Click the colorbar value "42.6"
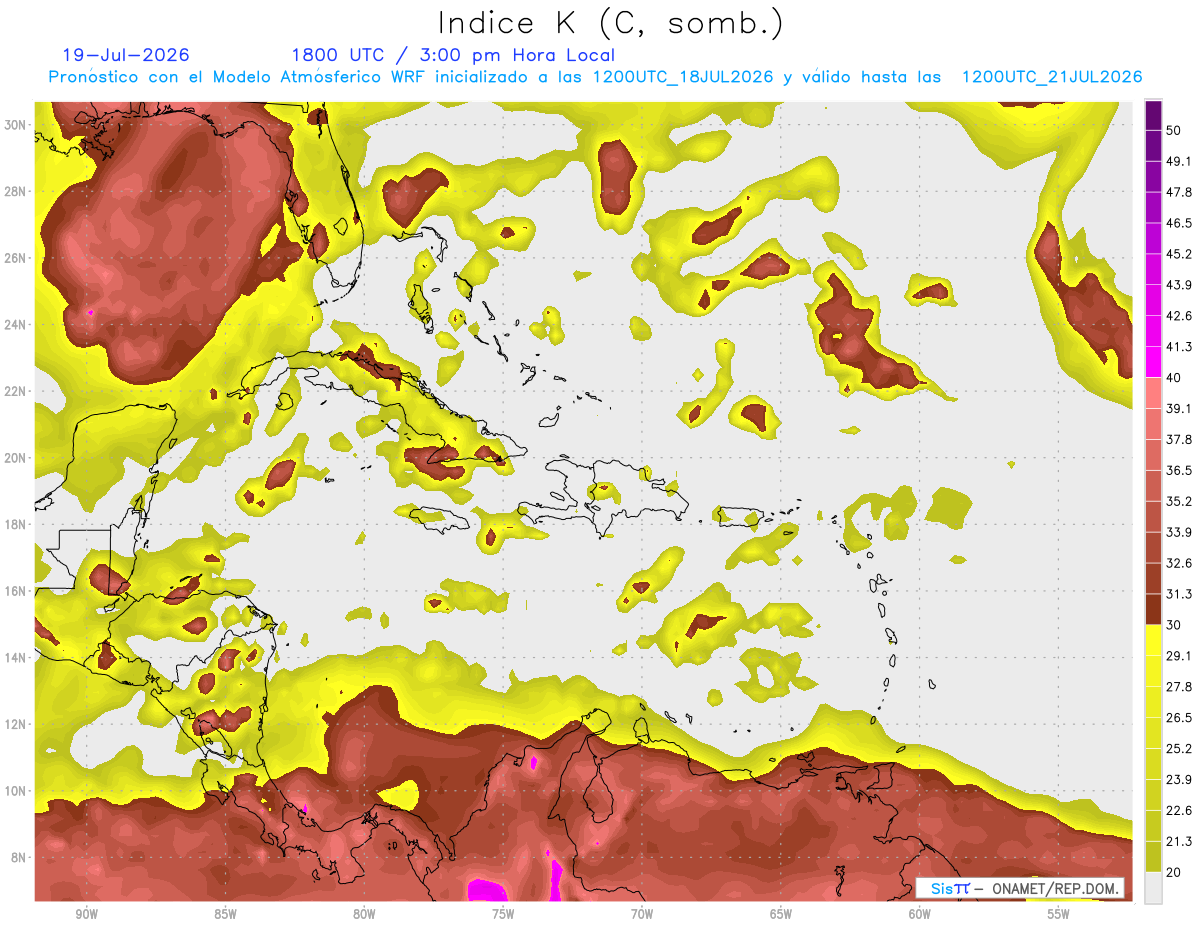The height and width of the screenshot is (927, 1200). pos(1180,316)
